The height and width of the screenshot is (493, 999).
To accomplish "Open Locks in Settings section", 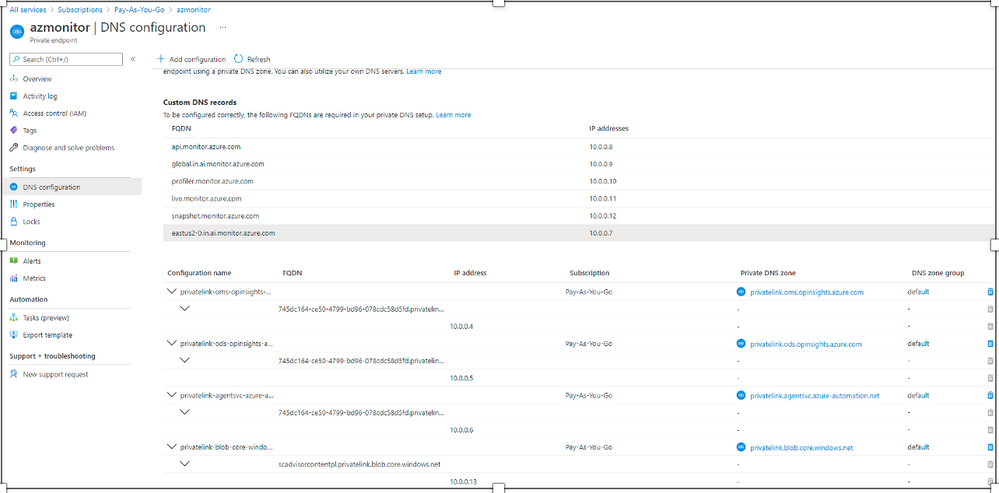I will tap(31, 222).
